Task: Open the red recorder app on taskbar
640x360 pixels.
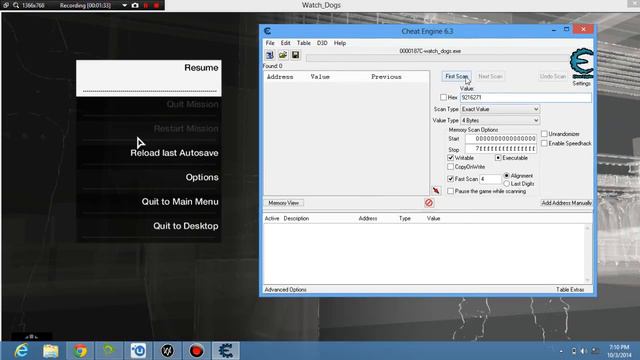Action: (196, 351)
